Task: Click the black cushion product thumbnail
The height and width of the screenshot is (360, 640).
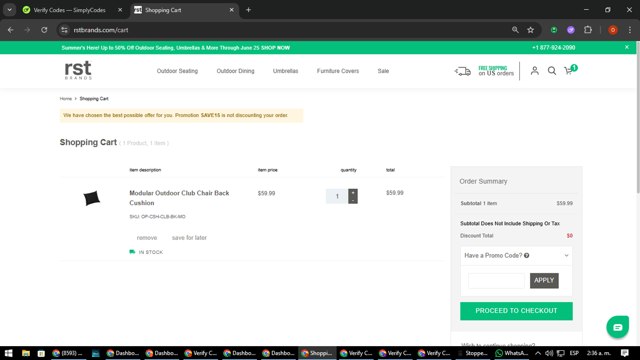Action: pos(91,198)
